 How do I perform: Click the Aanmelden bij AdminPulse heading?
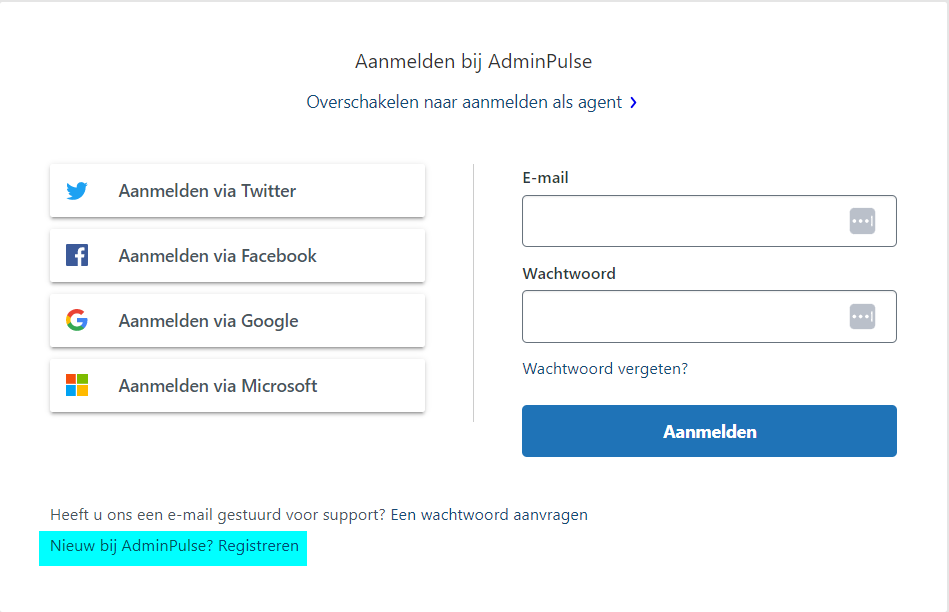tap(473, 61)
